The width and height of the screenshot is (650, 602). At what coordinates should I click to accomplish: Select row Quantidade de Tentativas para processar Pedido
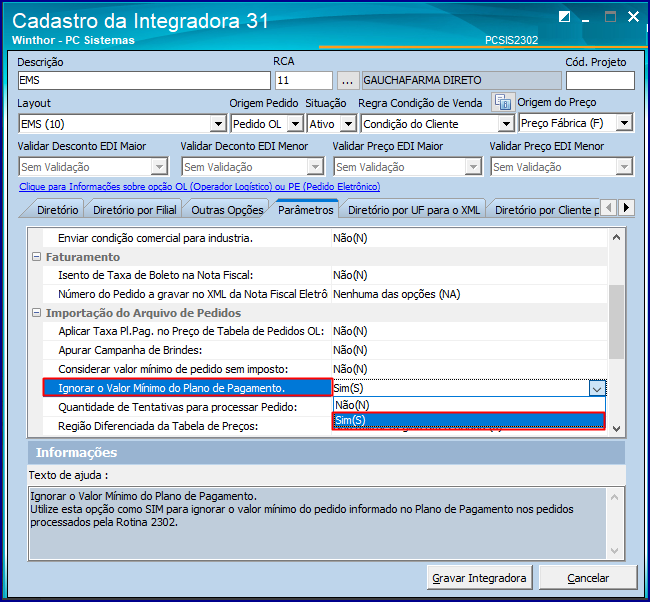(x=188, y=407)
